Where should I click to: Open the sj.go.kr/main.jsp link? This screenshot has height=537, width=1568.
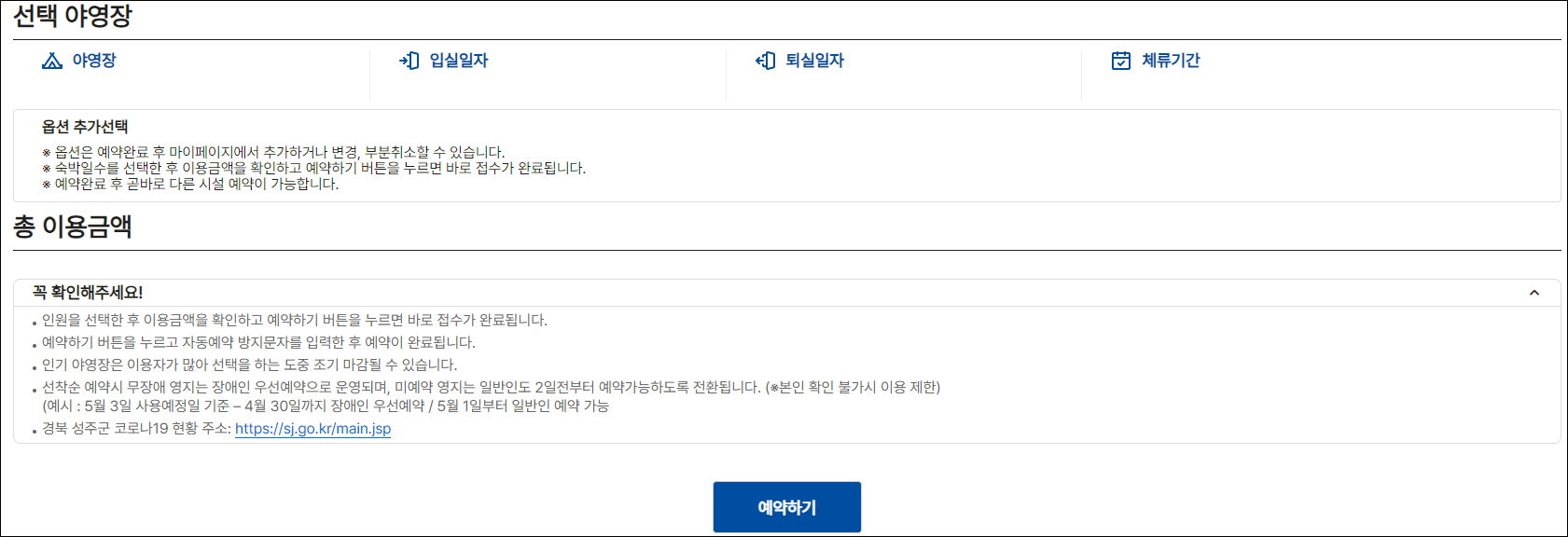click(312, 429)
